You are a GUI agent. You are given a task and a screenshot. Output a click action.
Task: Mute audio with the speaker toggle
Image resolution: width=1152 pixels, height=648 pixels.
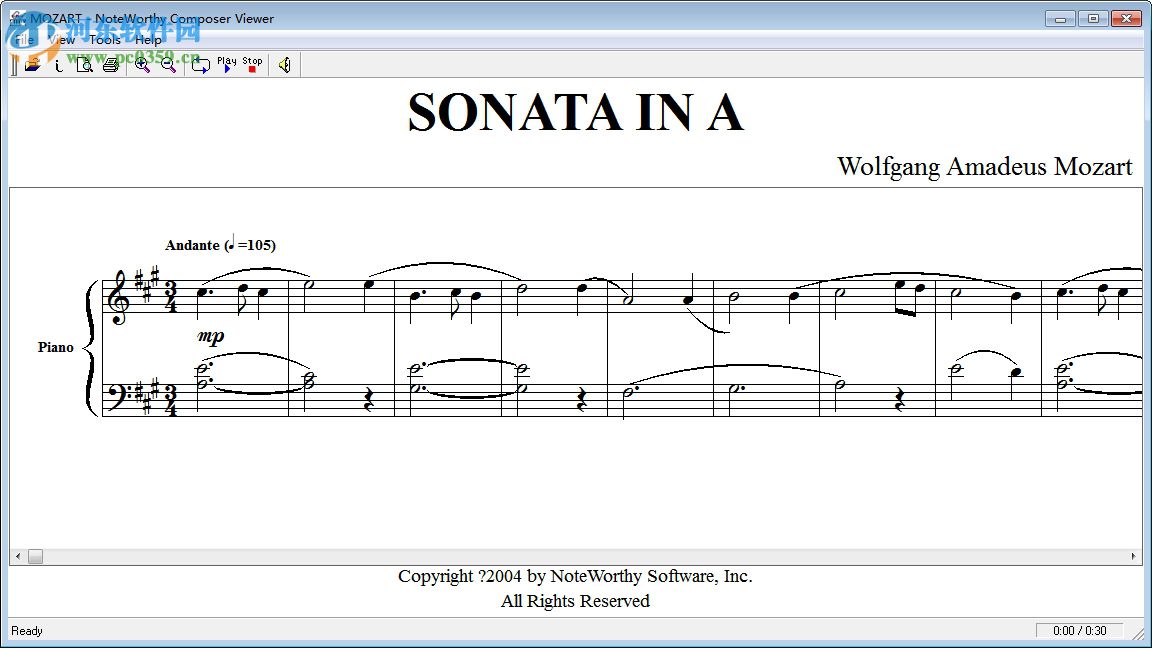[x=284, y=64]
